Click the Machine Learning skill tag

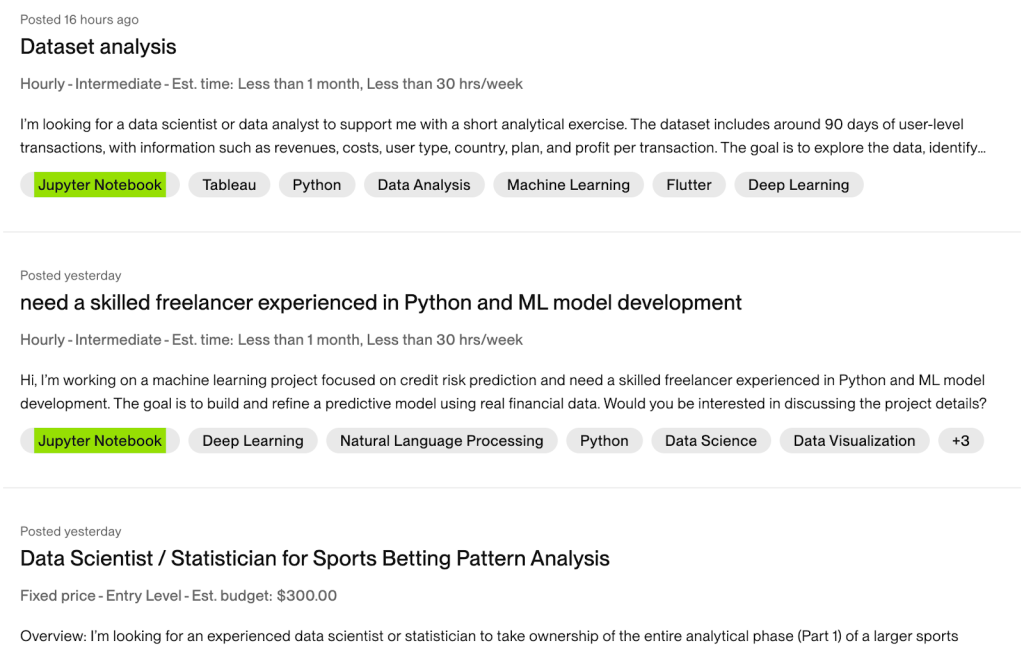(x=568, y=185)
